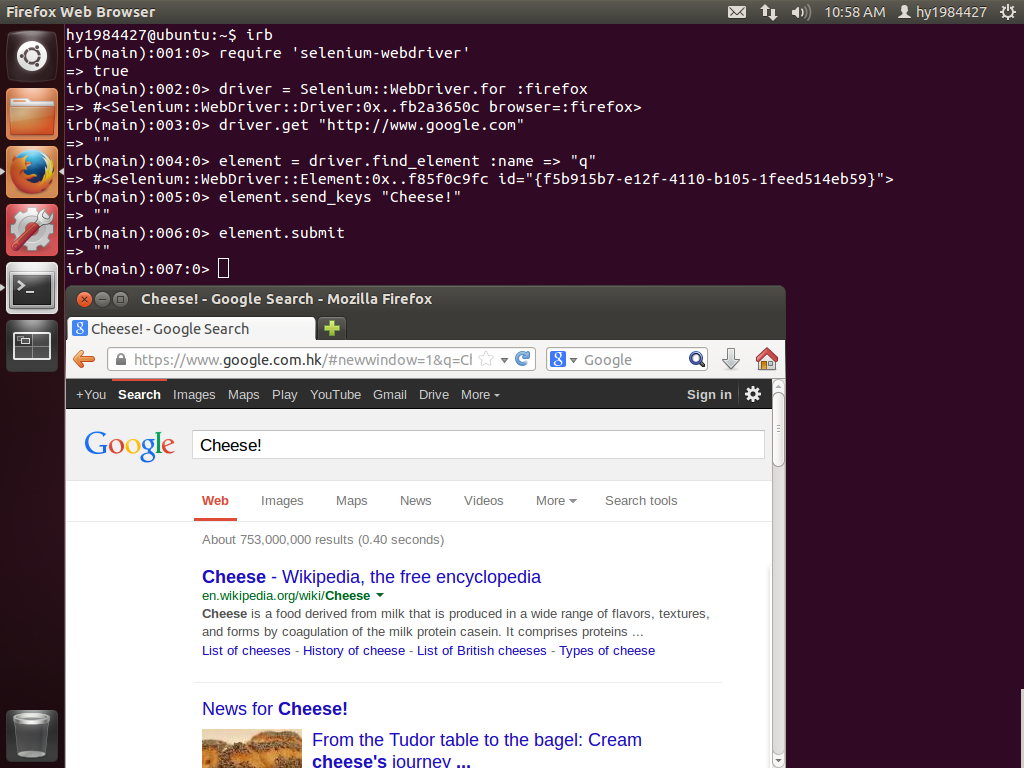Click Search in the black Google bar
The height and width of the screenshot is (768, 1024).
(139, 394)
